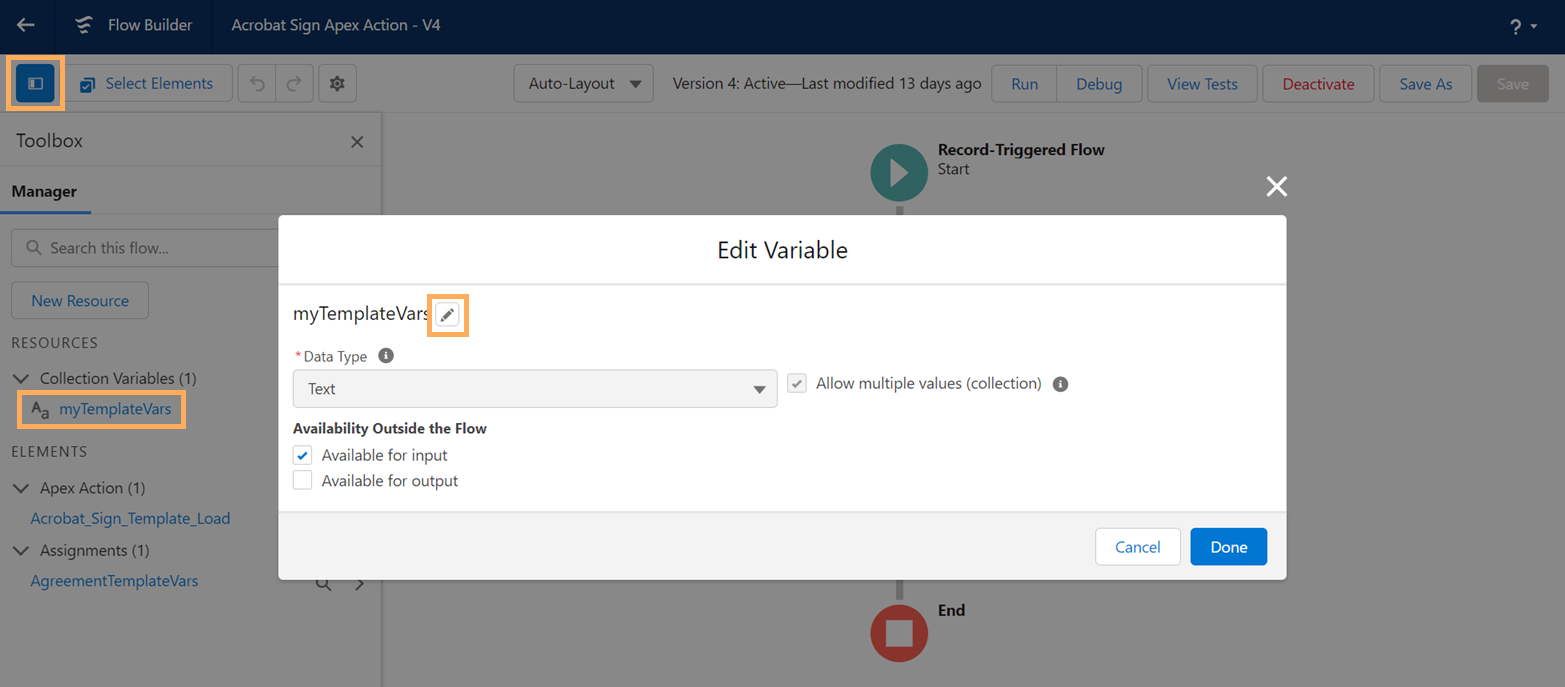Open the Select Elements tool
The image size is (1565, 687).
148,83
